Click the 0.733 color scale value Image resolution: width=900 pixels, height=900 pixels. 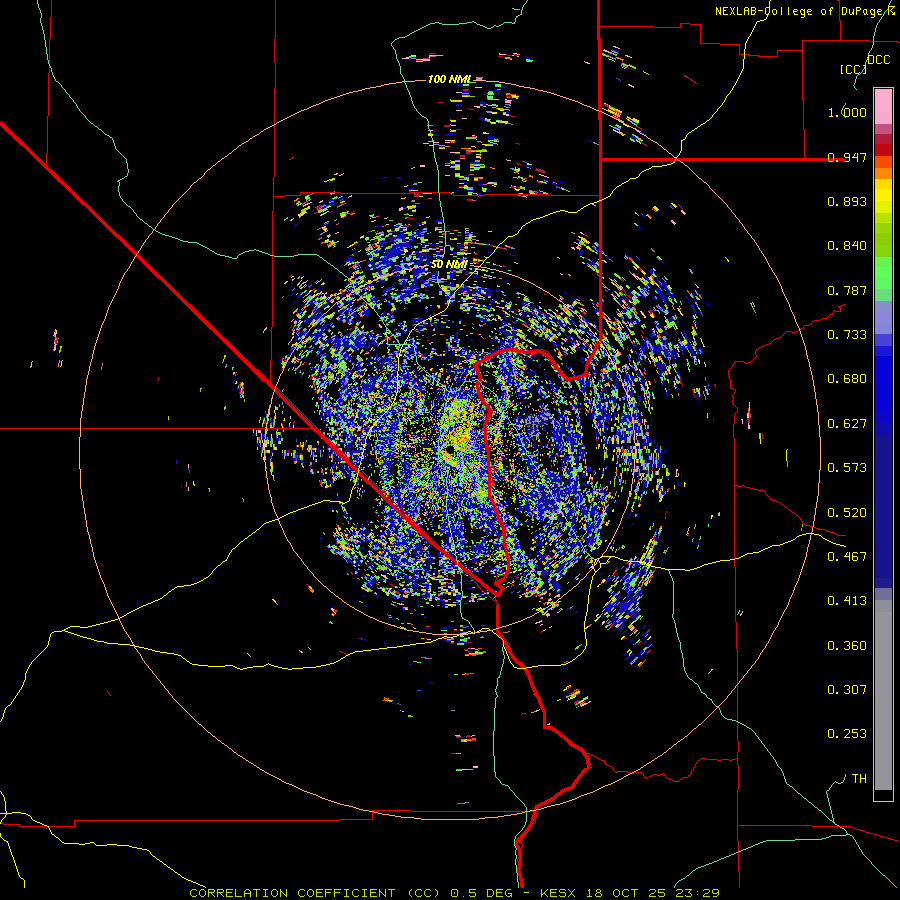pyautogui.click(x=847, y=335)
